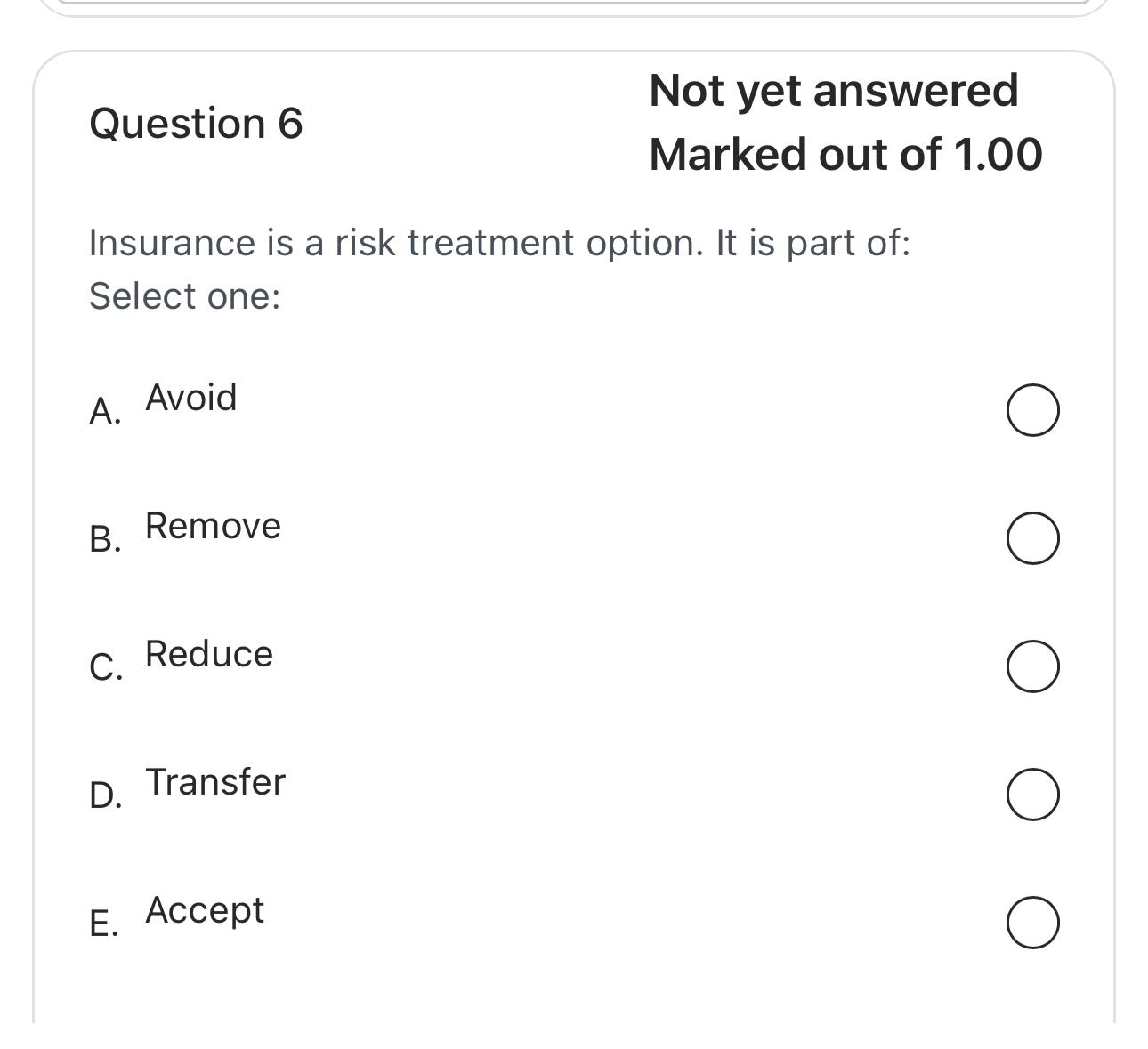Image resolution: width=1148 pixels, height=1049 pixels.
Task: Click the answer text 'Avoid'
Action: (x=190, y=398)
